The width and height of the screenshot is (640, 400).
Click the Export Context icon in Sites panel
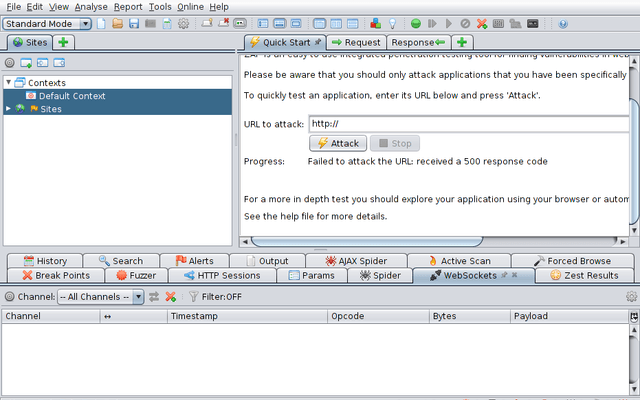59,63
